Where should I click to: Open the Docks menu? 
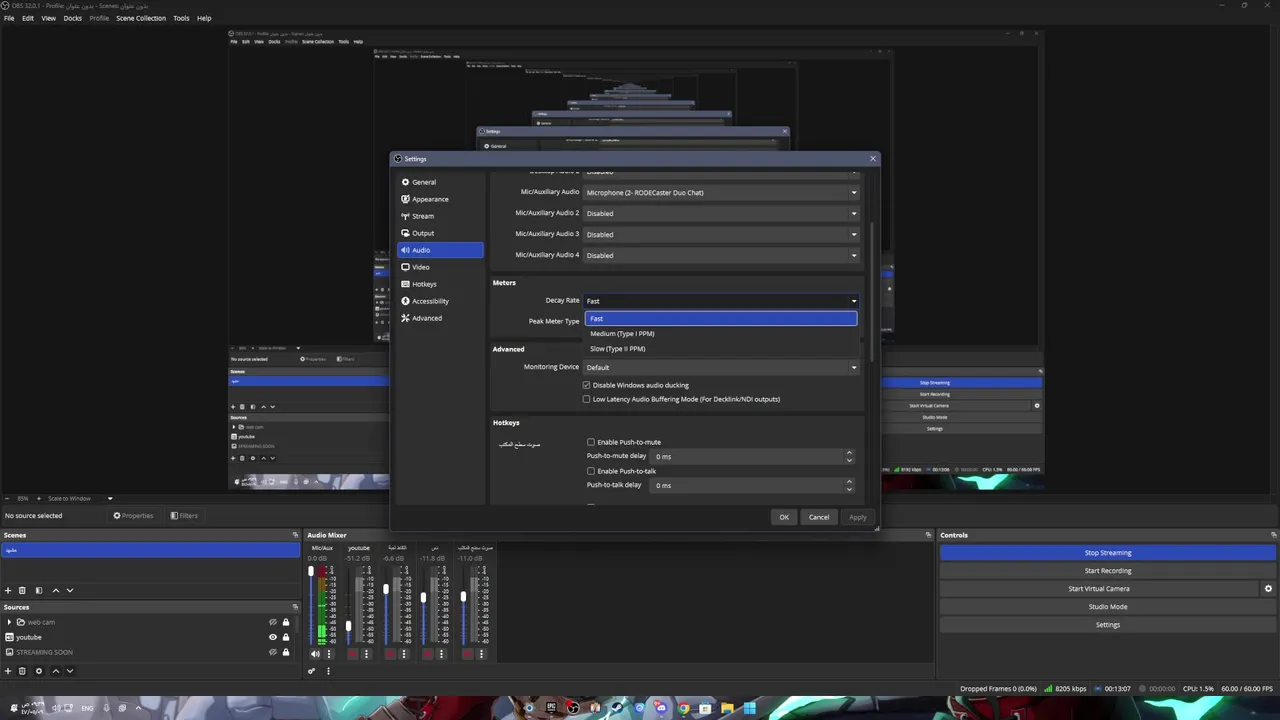pos(73,18)
